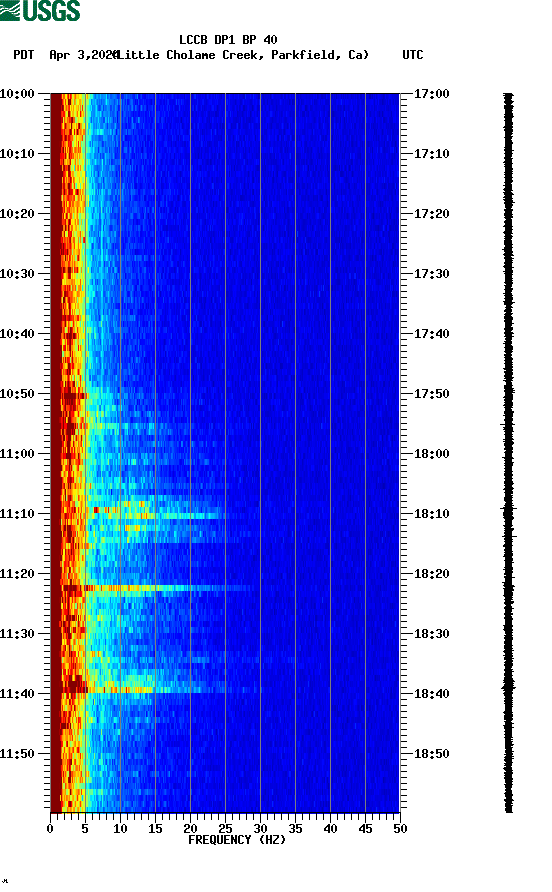Screen dimensions: 552x892
Task: Click the 30 Hz frequency axis label
Action: [x=260, y=829]
